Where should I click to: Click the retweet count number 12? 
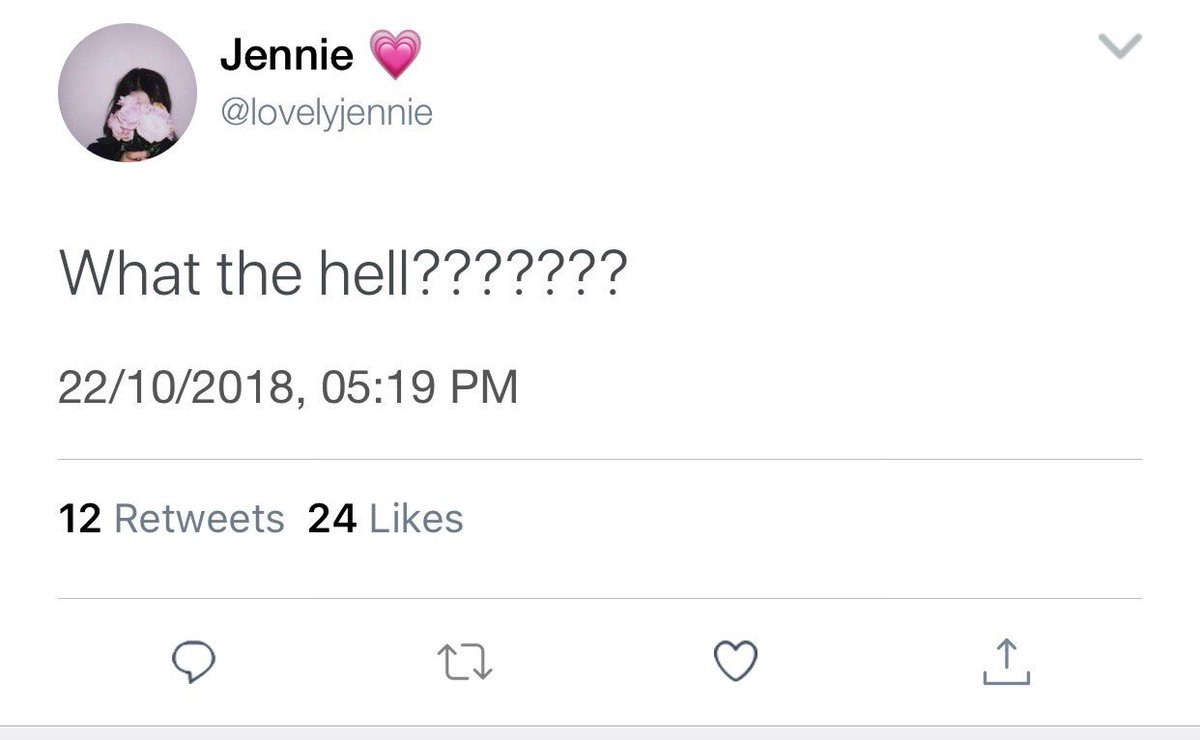[80, 518]
